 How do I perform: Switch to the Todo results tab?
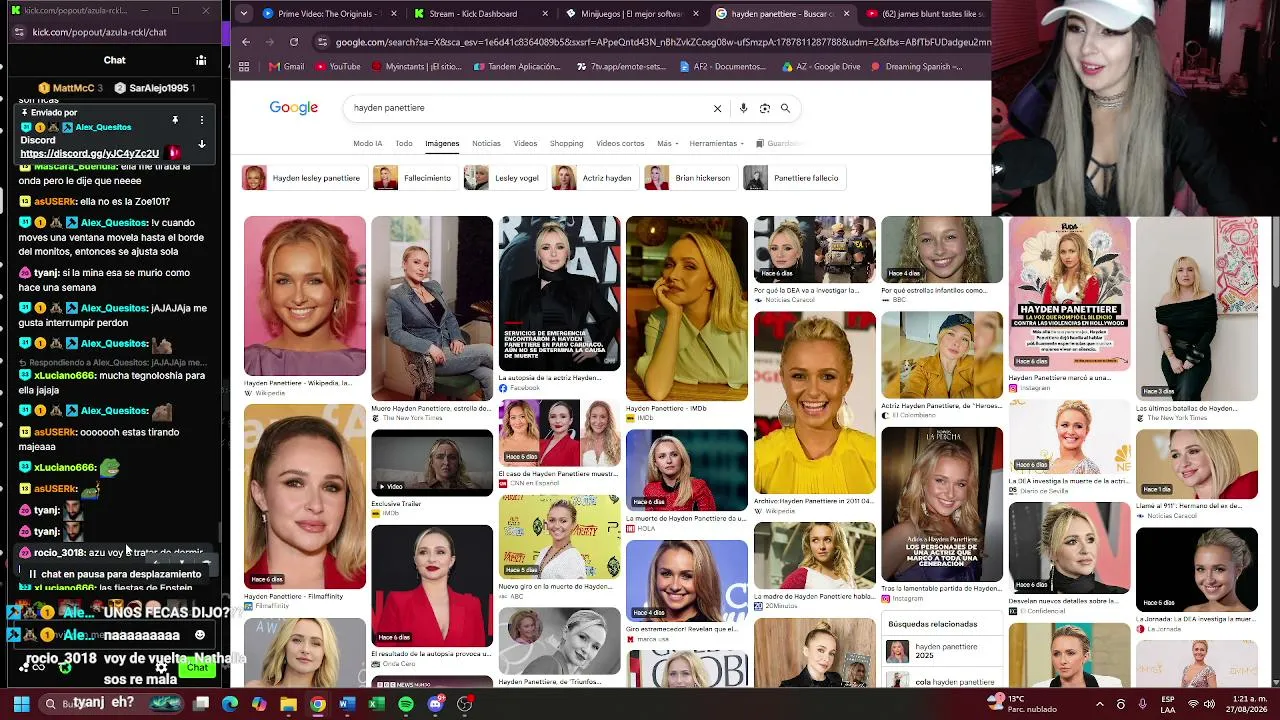(404, 144)
